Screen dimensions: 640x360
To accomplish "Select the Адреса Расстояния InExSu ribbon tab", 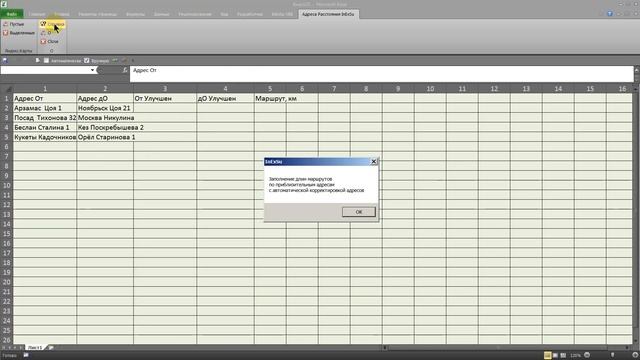I will [328, 14].
